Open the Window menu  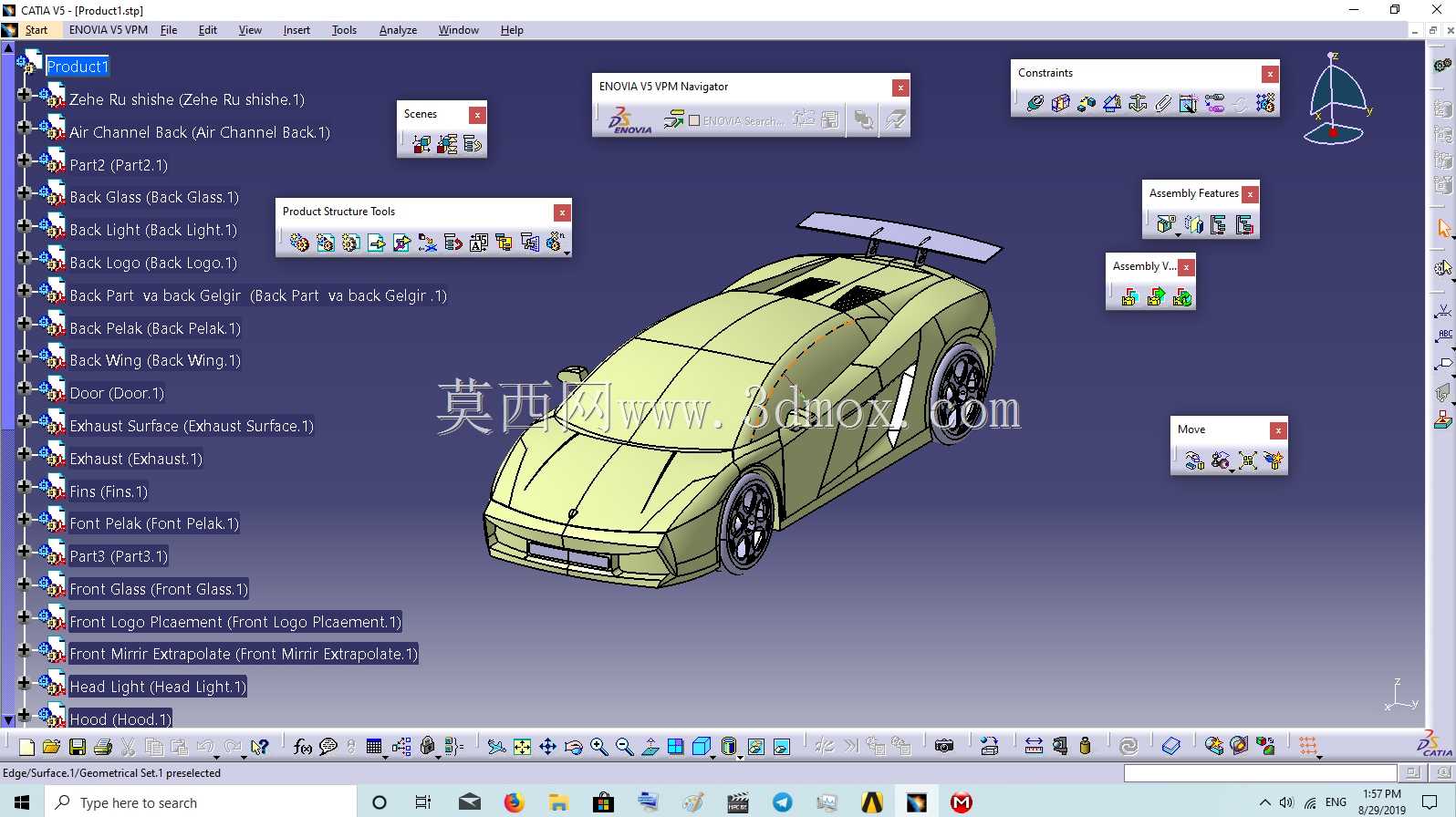(x=458, y=30)
